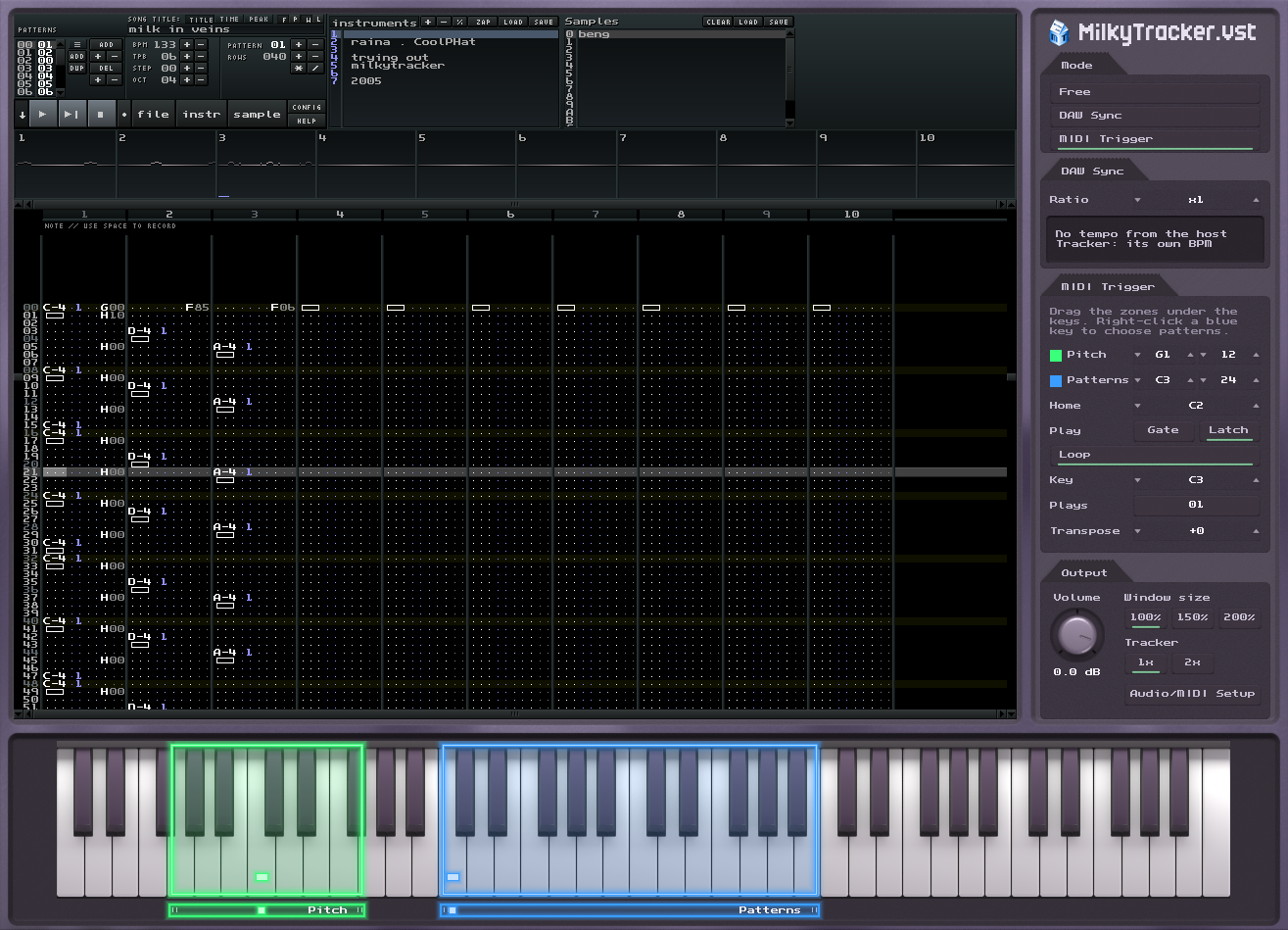Set Play mode to Gate
The image size is (1288, 930).
tap(1164, 430)
